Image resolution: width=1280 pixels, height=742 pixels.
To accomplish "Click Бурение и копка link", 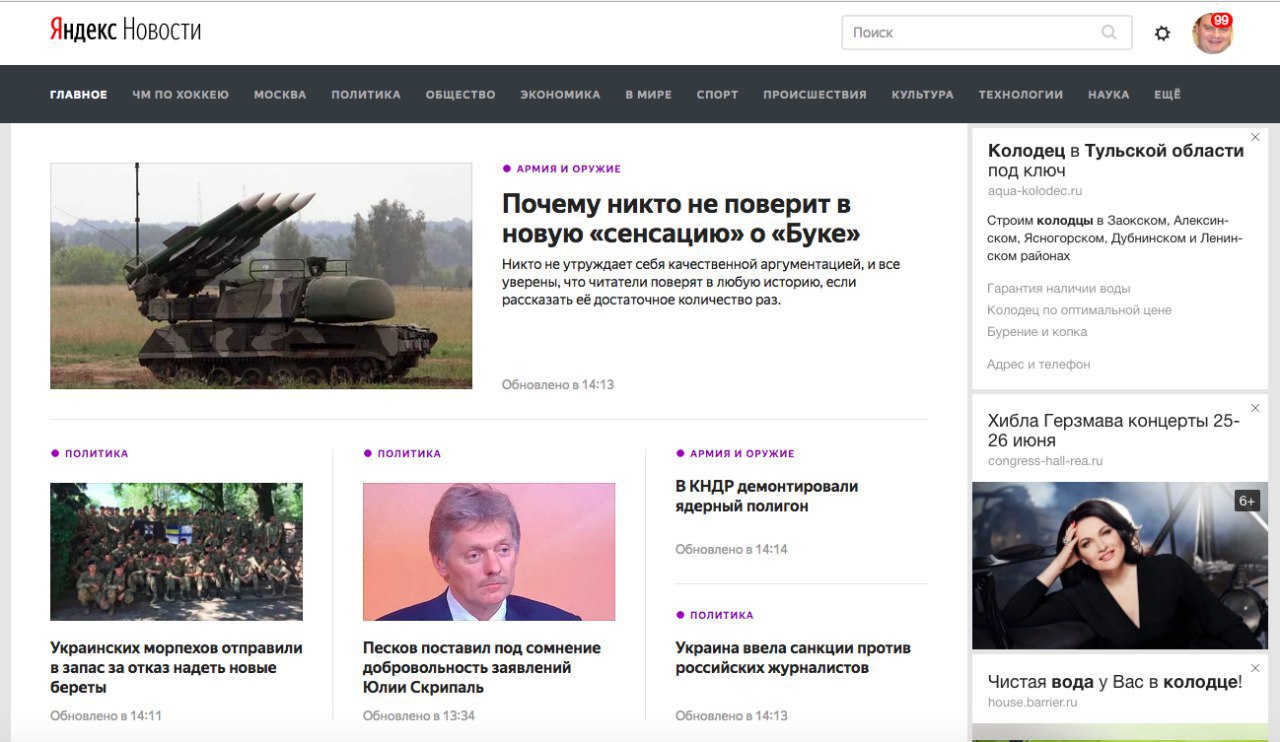I will pos(1037,332).
